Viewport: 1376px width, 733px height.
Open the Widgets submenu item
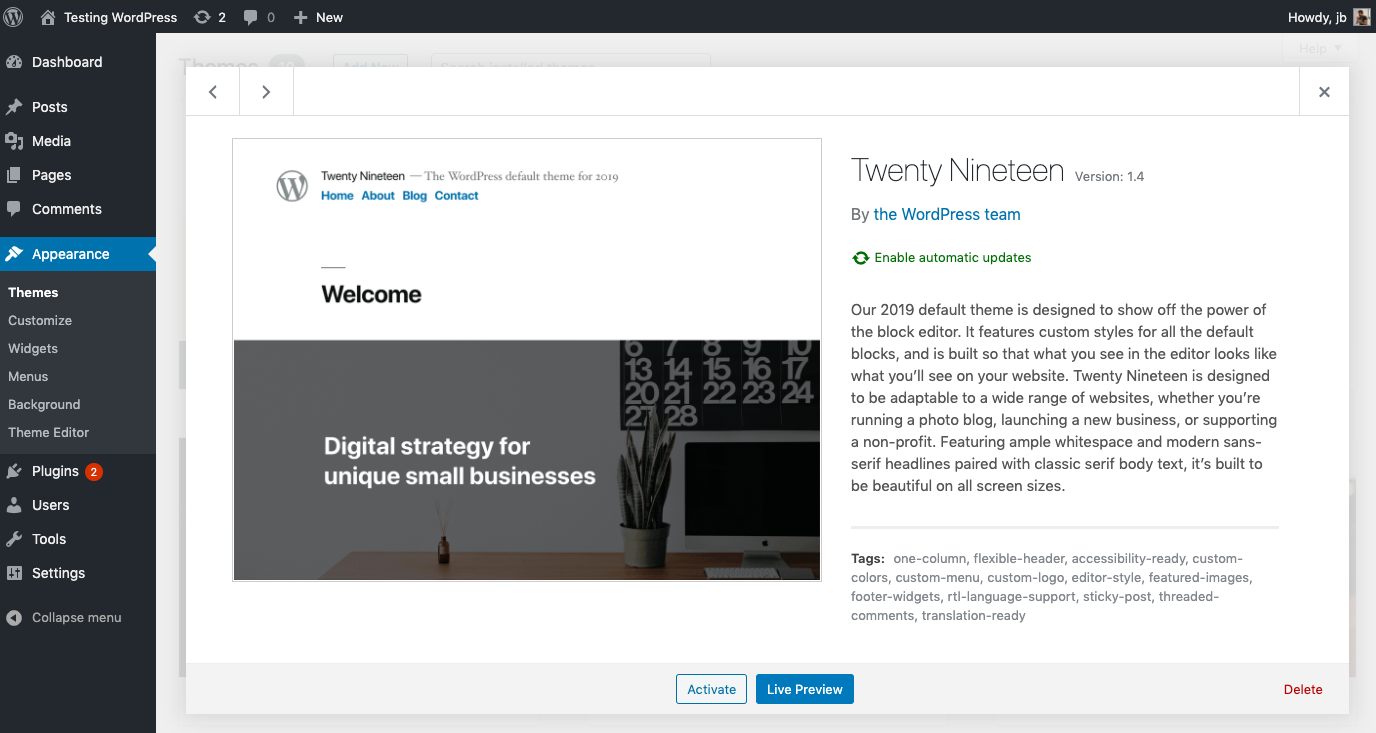pos(33,348)
